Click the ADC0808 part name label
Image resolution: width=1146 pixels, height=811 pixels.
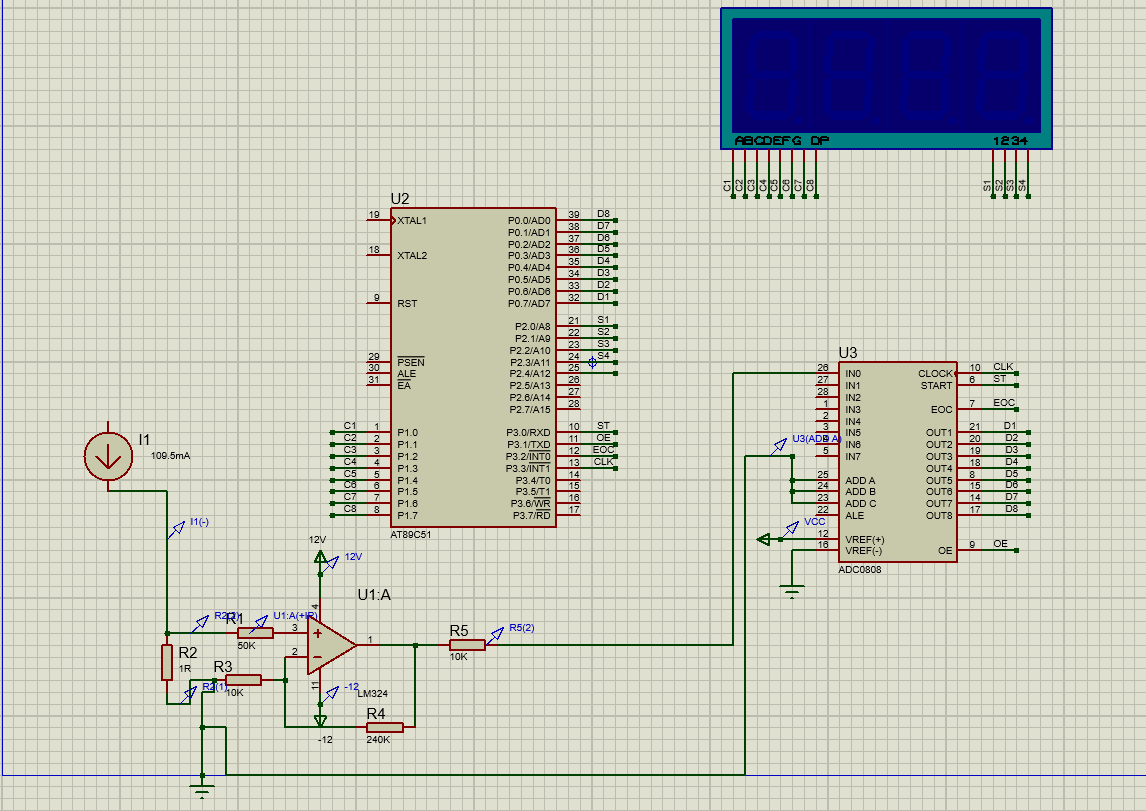(860, 570)
